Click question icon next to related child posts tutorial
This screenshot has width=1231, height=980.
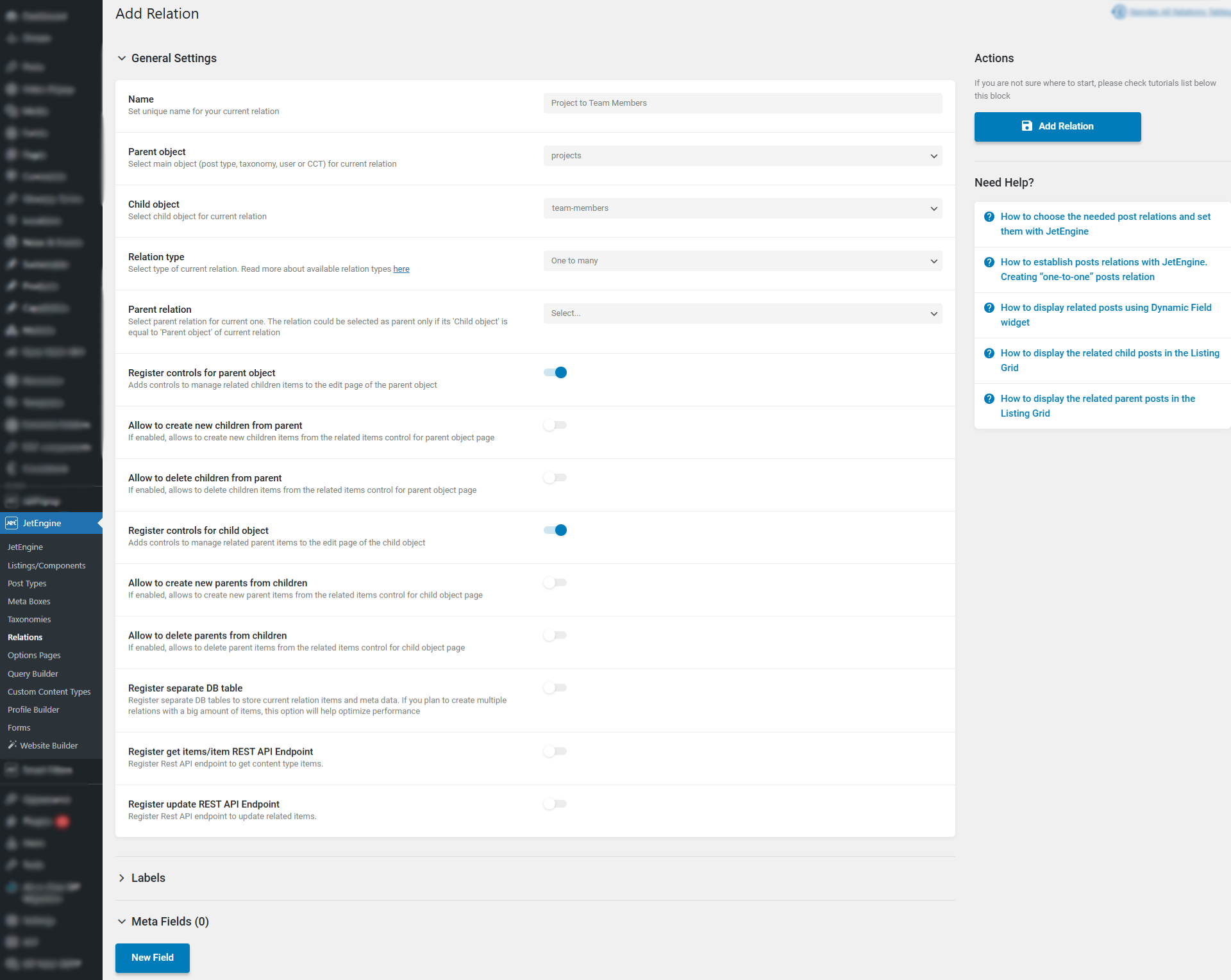989,353
